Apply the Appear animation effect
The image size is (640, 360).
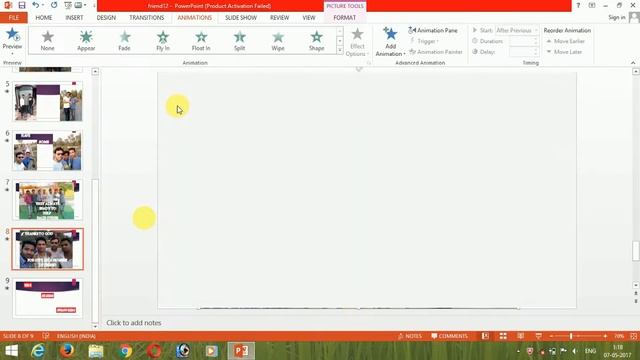coord(86,40)
